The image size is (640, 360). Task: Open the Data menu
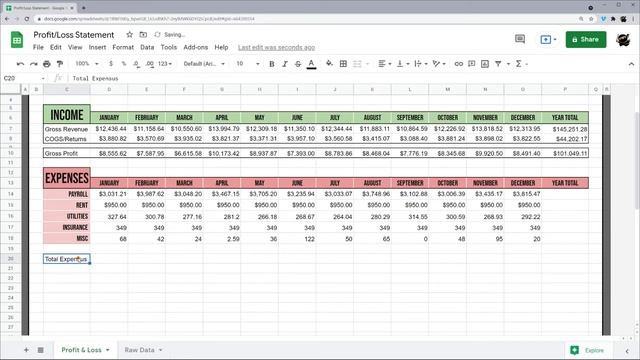(x=147, y=47)
